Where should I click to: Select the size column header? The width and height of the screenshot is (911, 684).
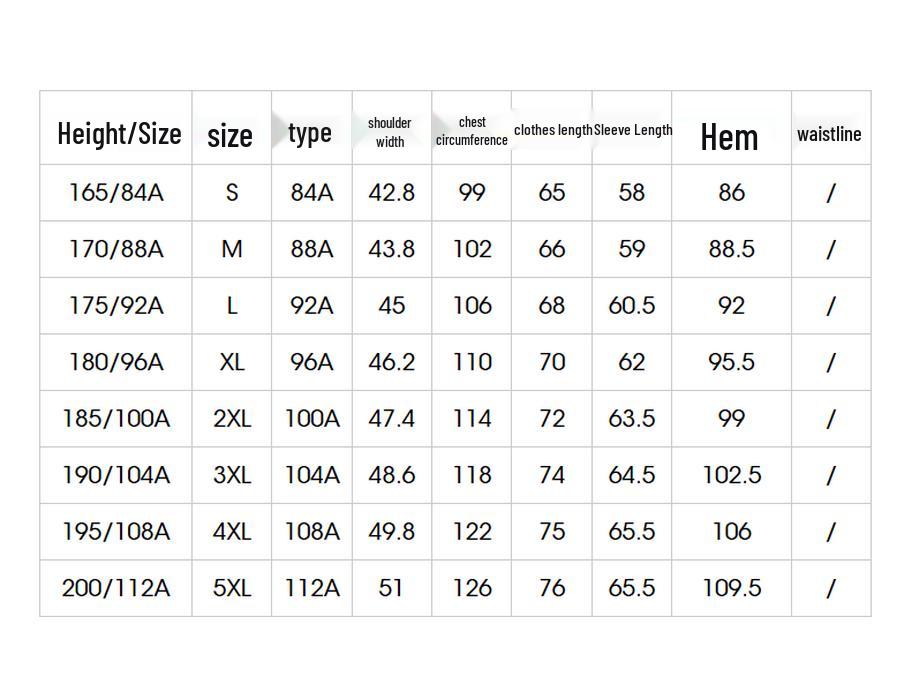tap(230, 134)
